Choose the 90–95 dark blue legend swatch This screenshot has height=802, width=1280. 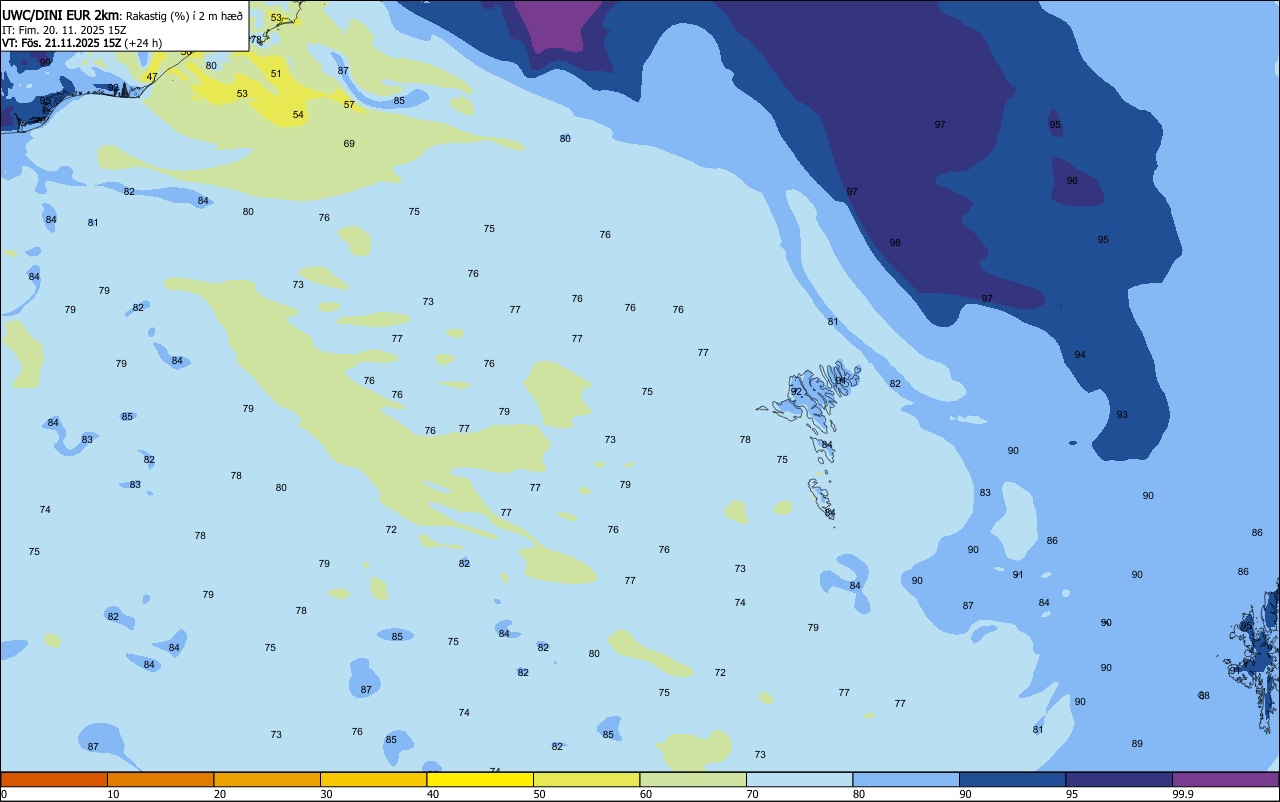click(1012, 779)
